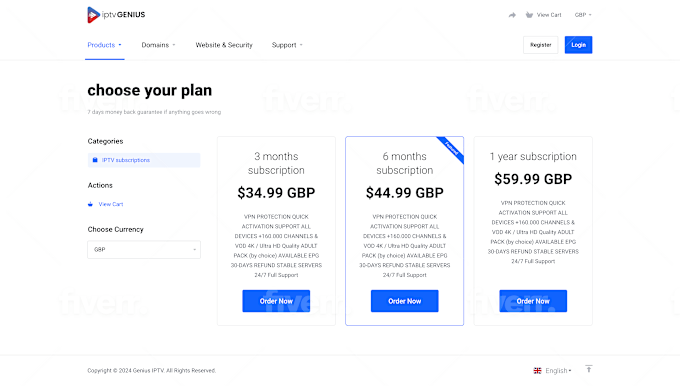Image resolution: width=680 pixels, height=386 pixels.
Task: Order the 1 year subscription
Action: (533, 301)
